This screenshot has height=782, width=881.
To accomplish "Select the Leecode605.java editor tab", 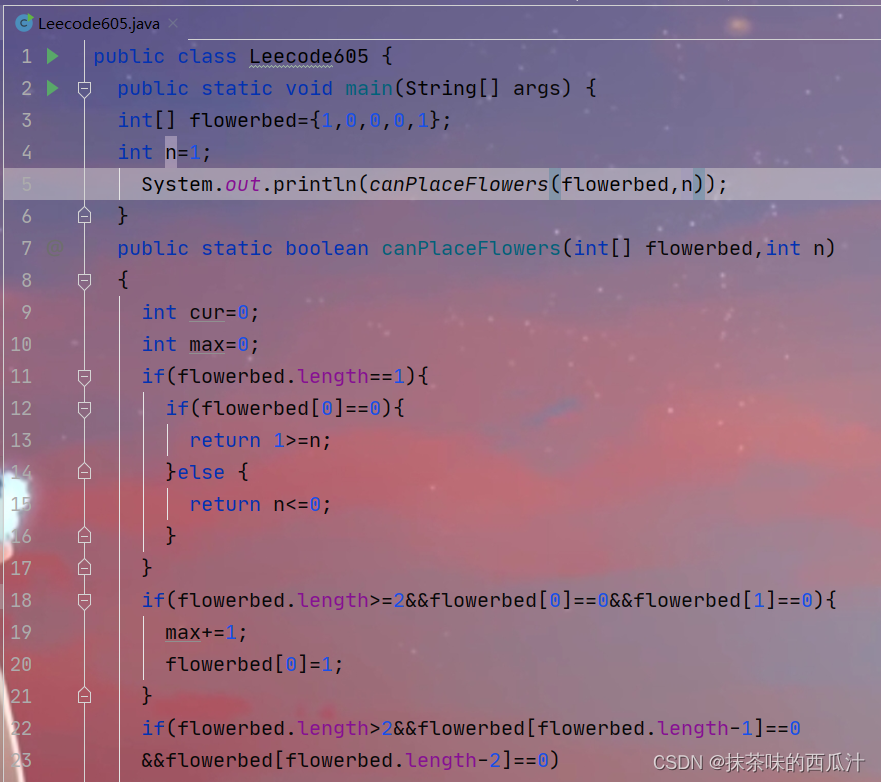I will click(x=98, y=23).
